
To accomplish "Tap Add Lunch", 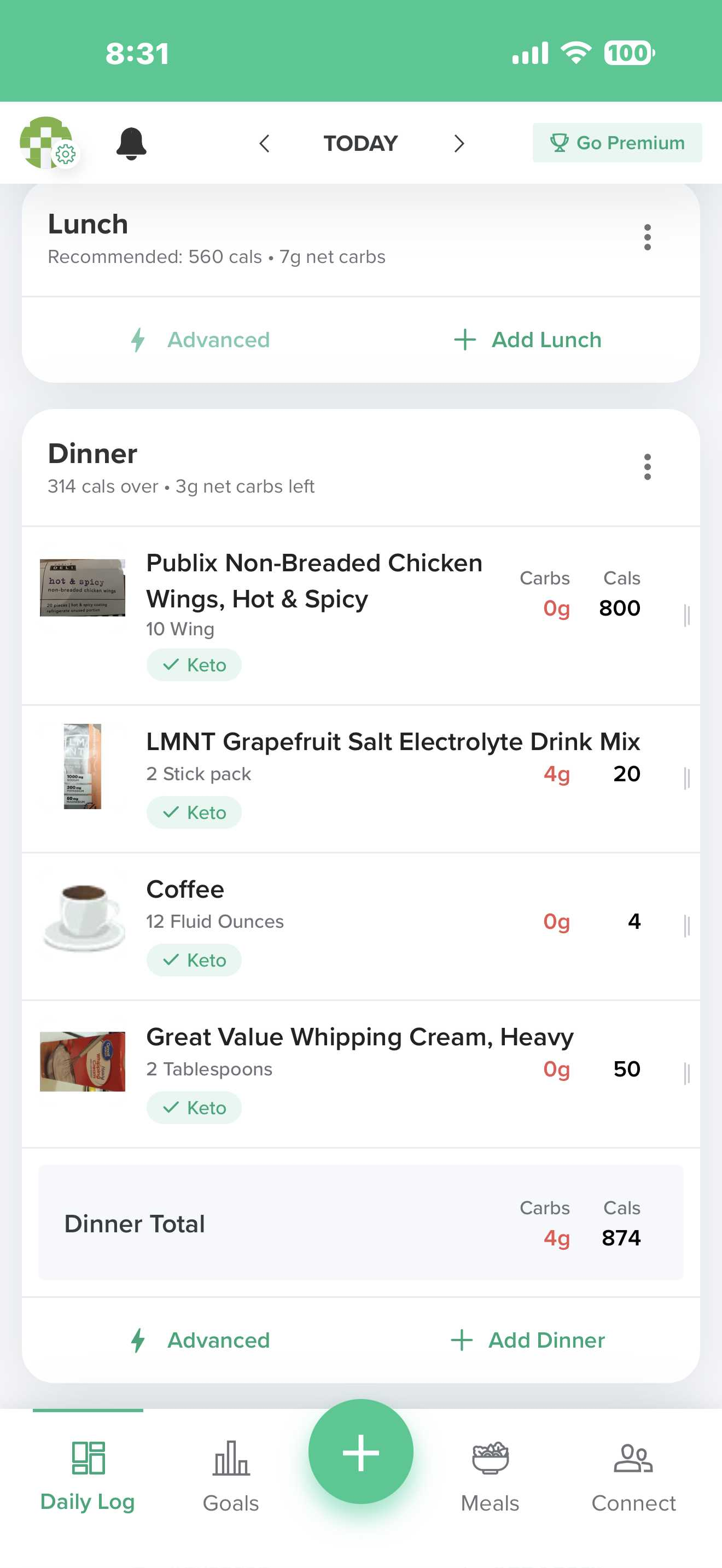I will (528, 340).
